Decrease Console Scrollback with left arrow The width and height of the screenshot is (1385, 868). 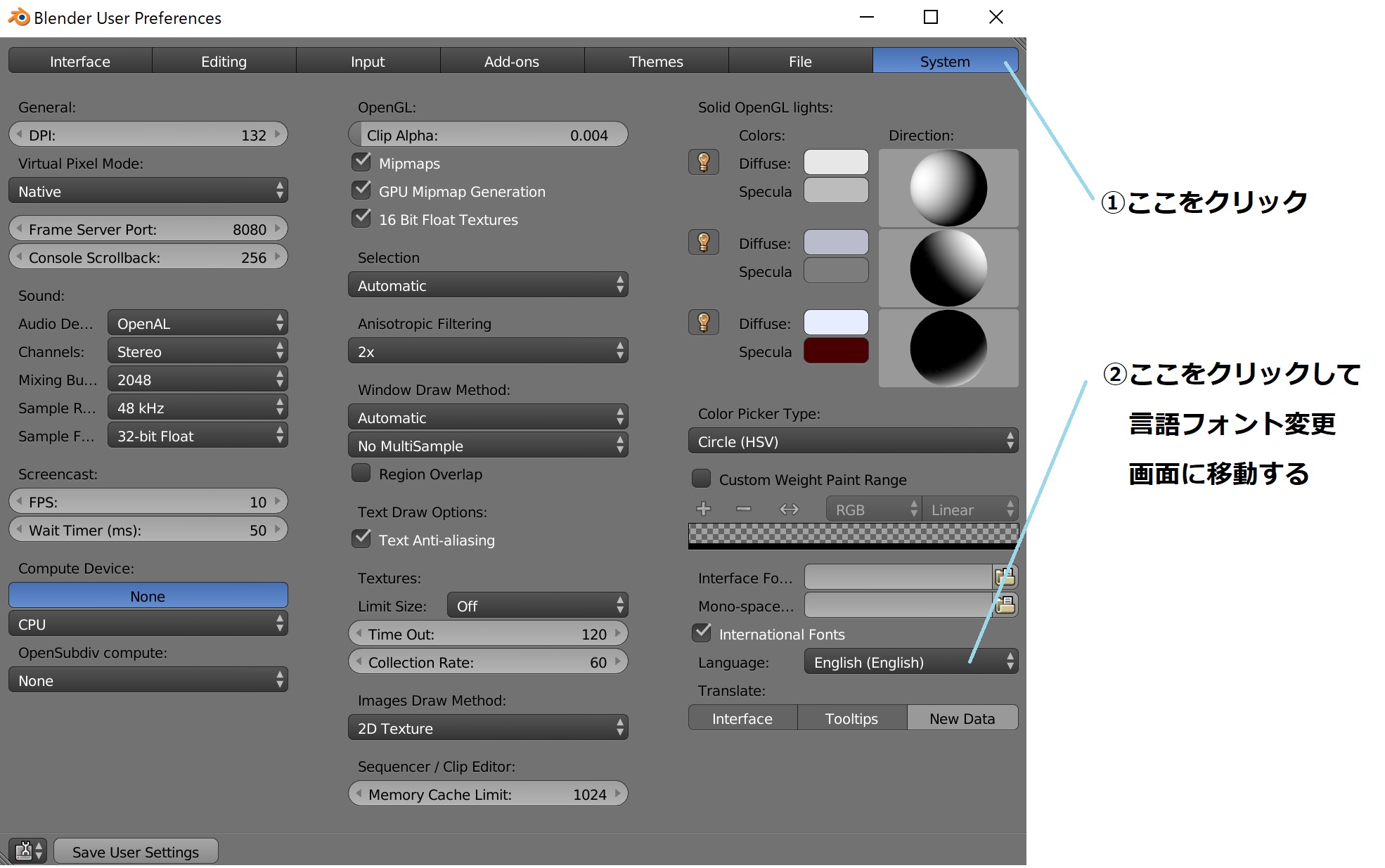coord(19,257)
